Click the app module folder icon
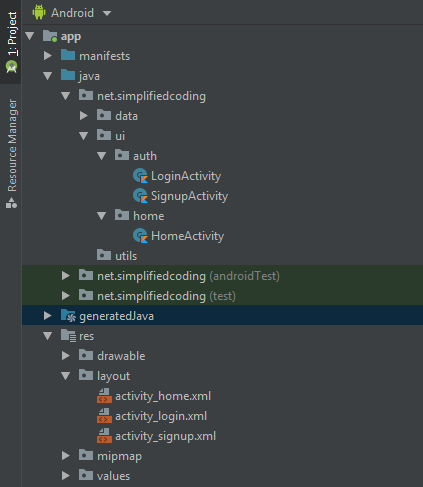 click(50, 36)
